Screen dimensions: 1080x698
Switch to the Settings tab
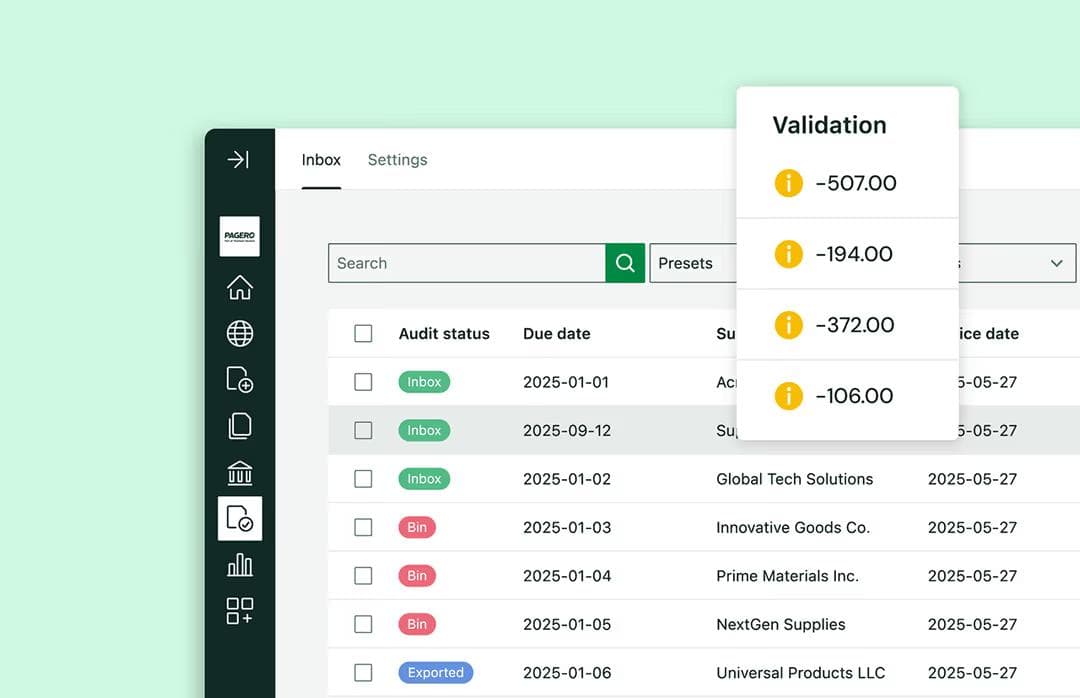coord(397,160)
